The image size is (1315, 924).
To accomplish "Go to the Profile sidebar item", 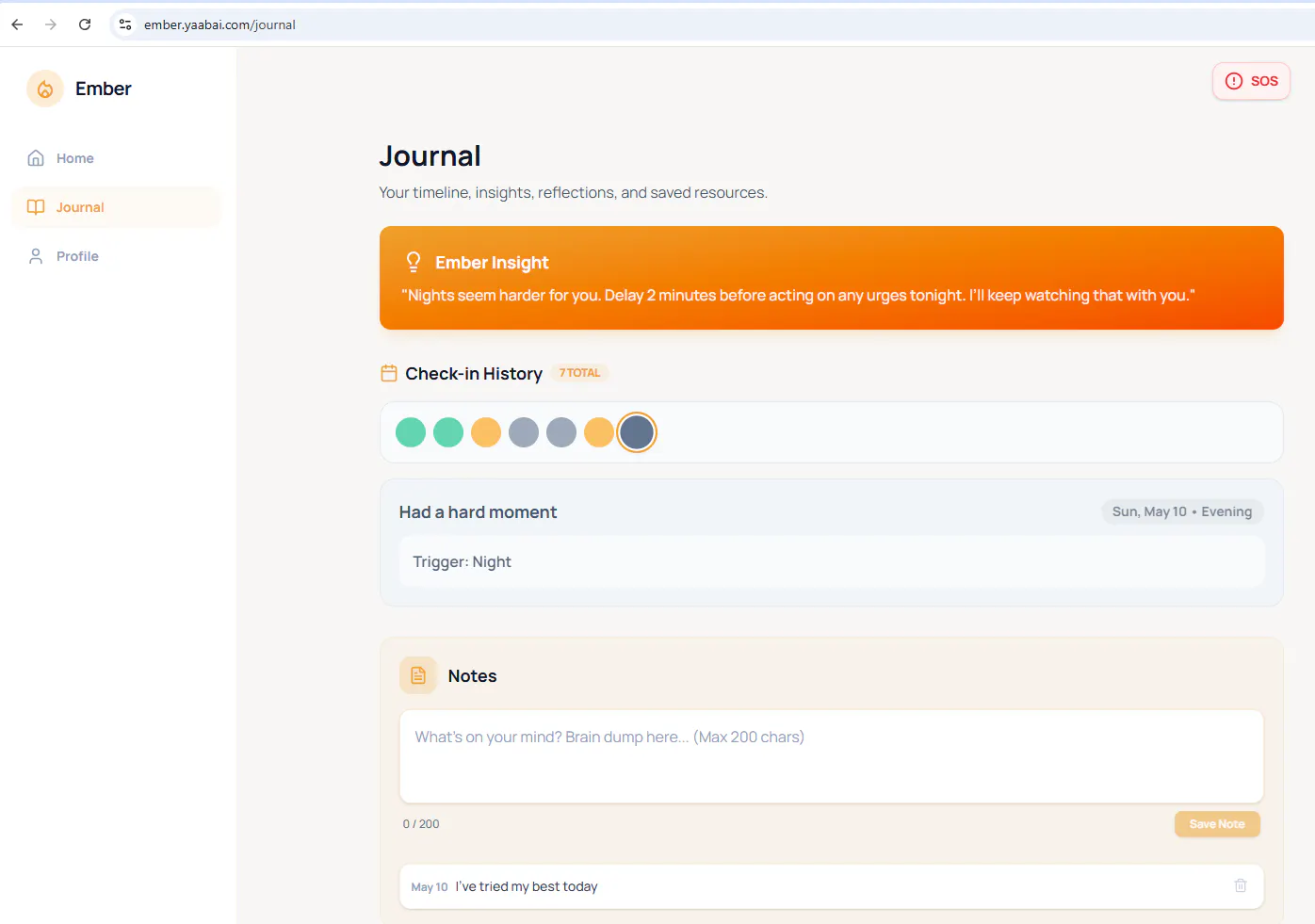I will (x=117, y=256).
